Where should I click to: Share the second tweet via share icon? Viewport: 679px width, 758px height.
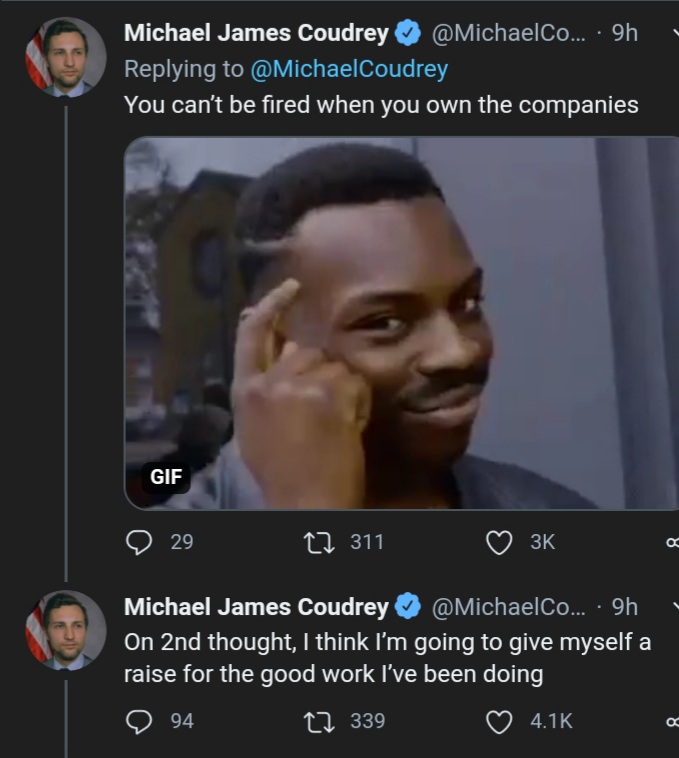pyautogui.click(x=673, y=722)
